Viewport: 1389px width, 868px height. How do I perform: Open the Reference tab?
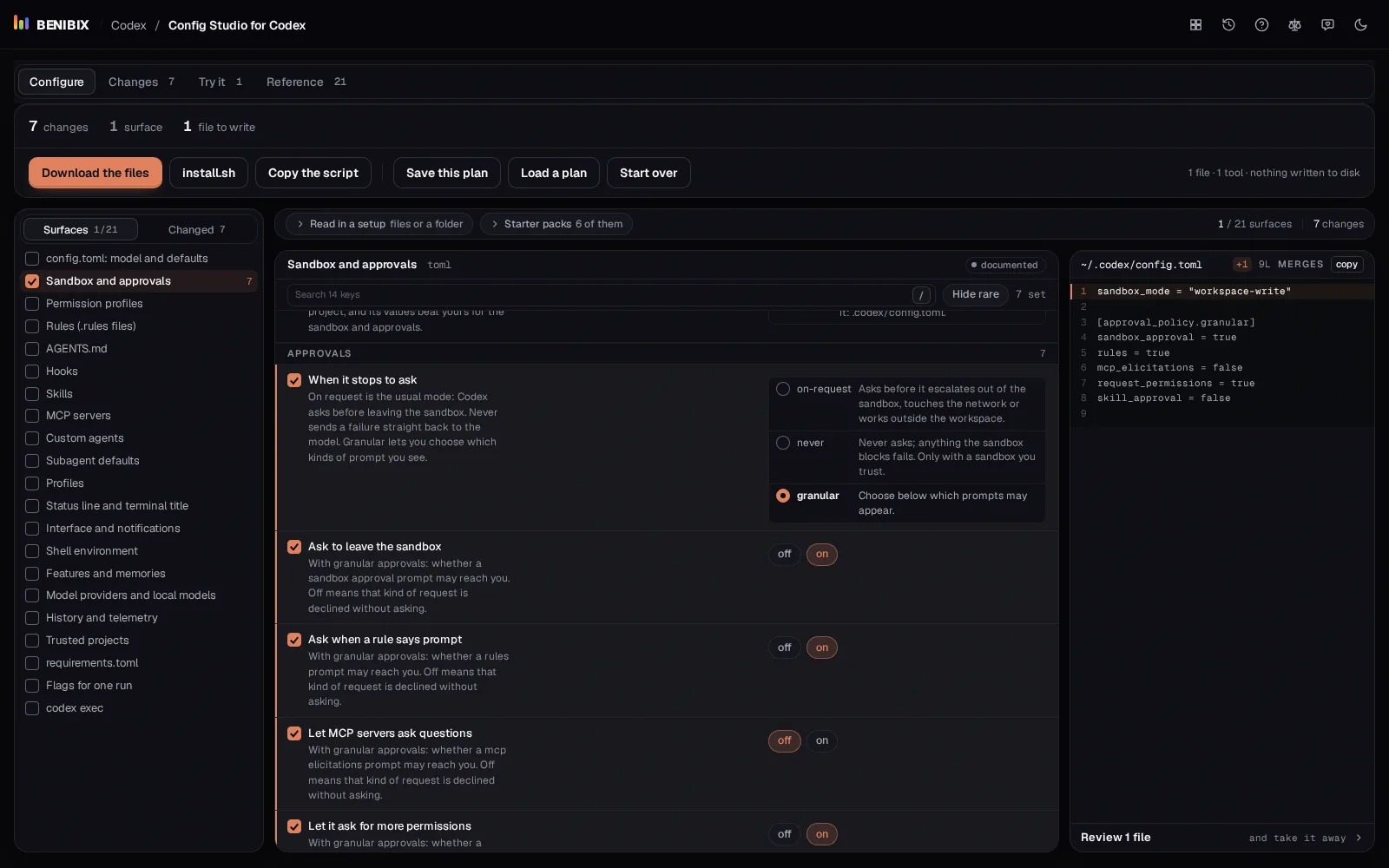click(x=306, y=82)
